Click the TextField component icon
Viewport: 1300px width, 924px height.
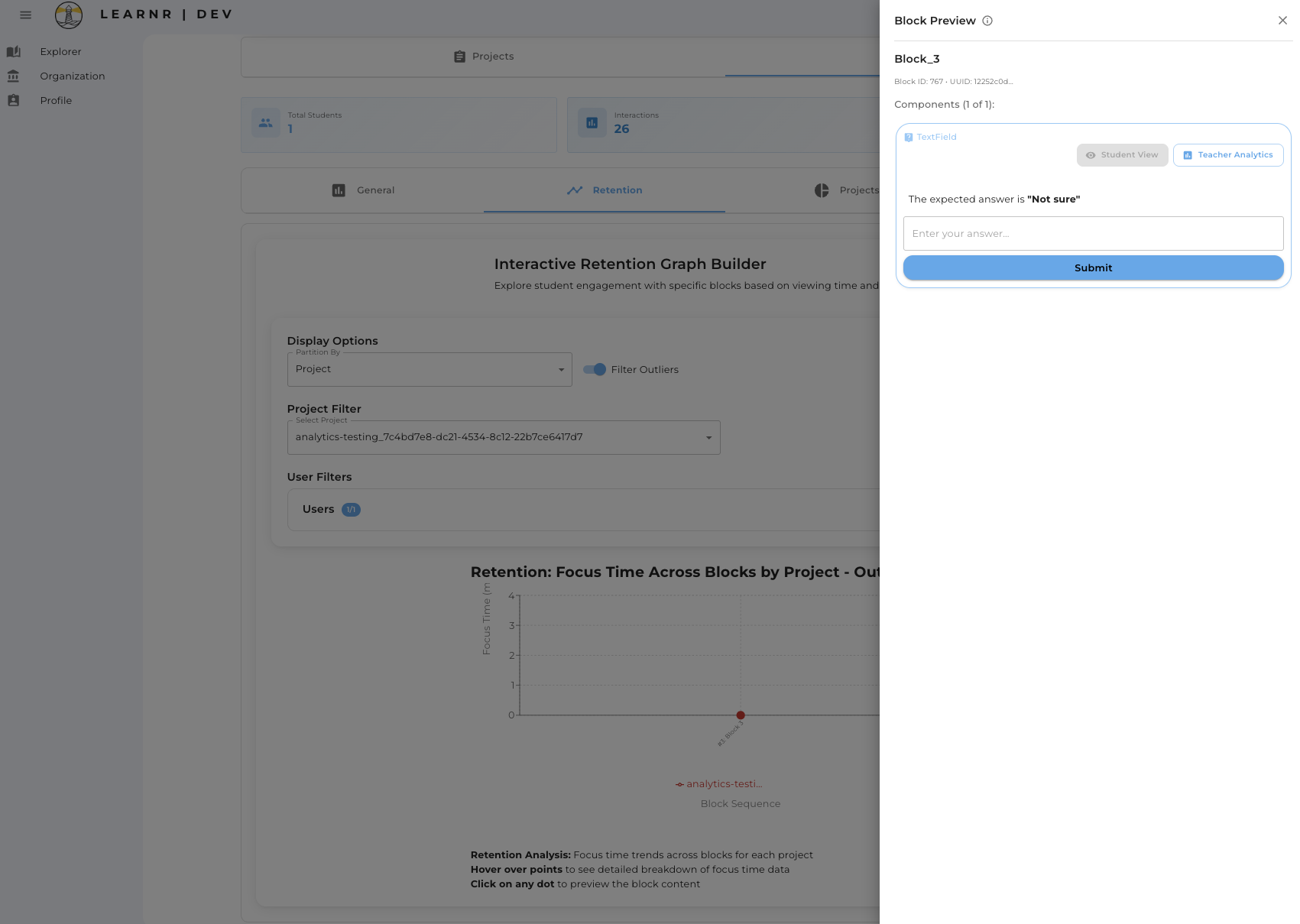coord(909,137)
